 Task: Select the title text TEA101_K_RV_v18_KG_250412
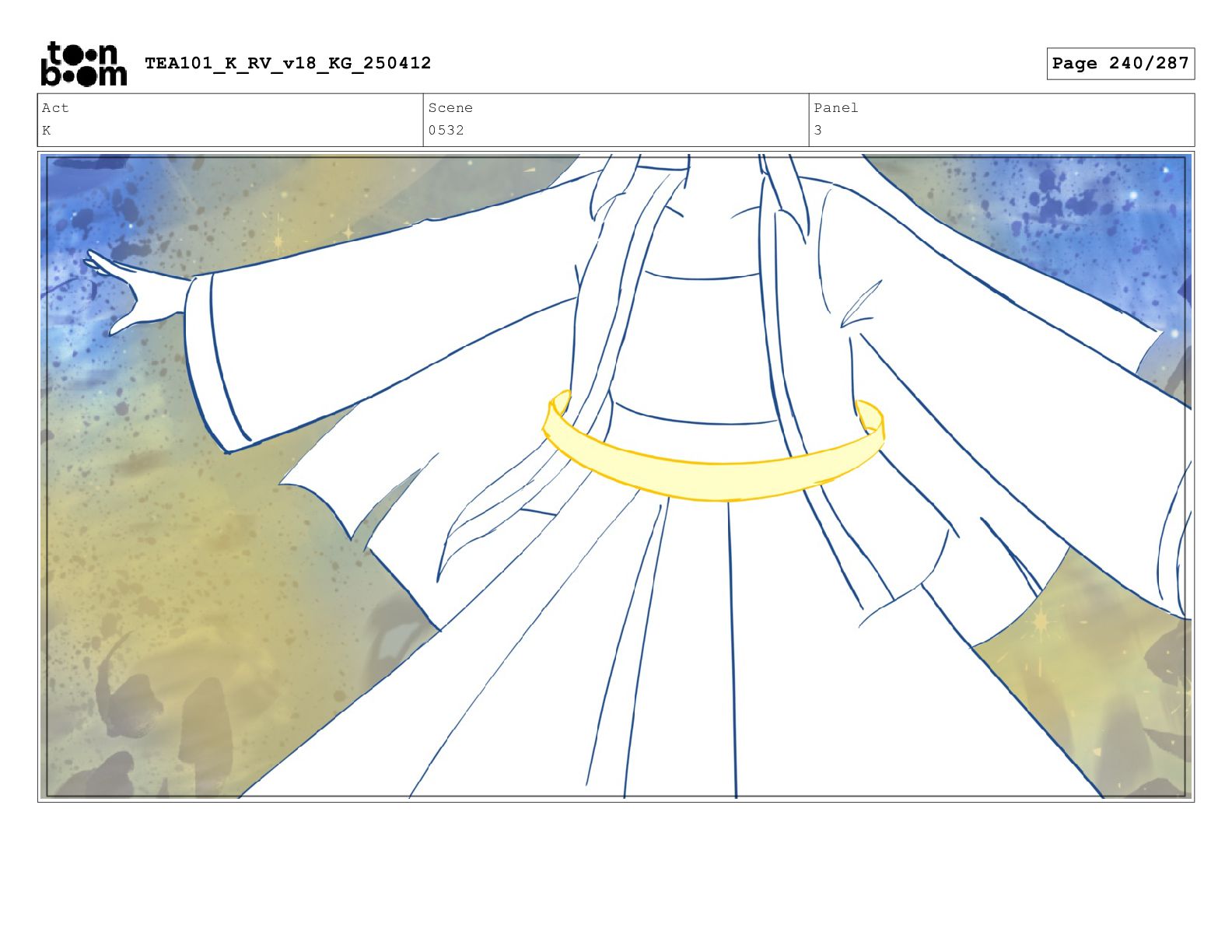tap(288, 63)
